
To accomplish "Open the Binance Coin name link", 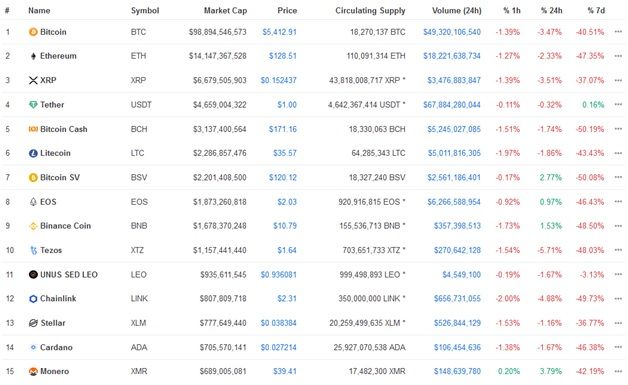I will point(65,226).
